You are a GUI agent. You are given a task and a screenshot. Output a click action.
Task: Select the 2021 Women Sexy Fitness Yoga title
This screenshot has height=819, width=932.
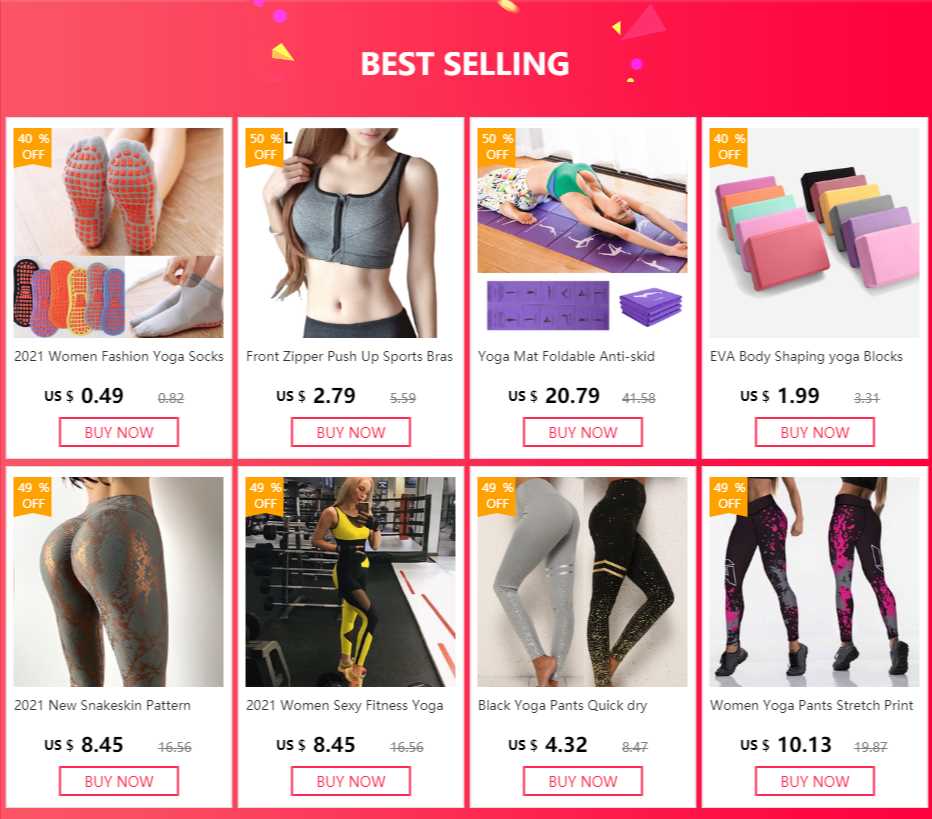point(345,705)
